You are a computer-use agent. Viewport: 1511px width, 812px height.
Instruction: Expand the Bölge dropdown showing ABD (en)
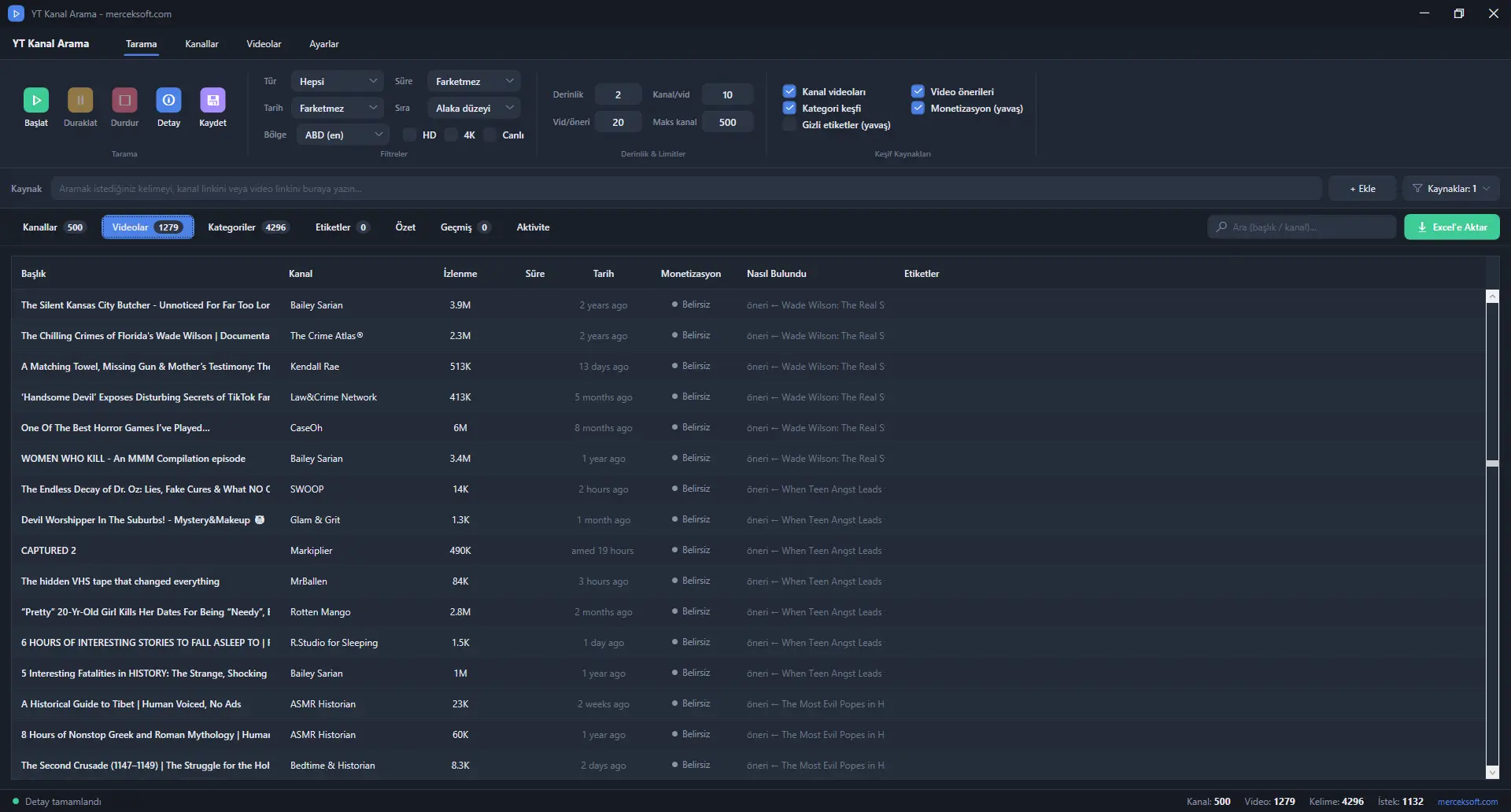pos(343,135)
